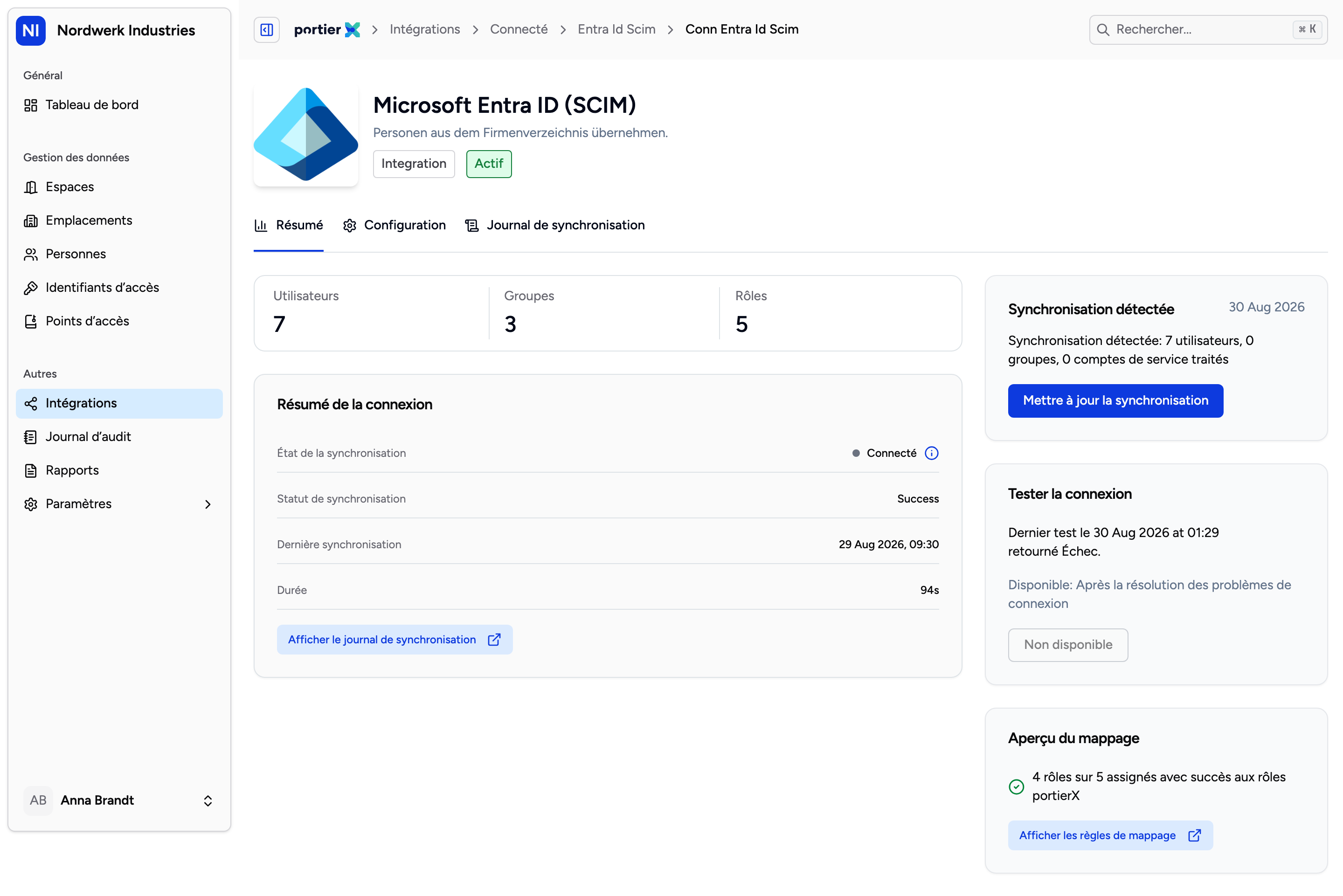Click the Actif status badge
The height and width of the screenshot is (896, 1343).
click(x=489, y=164)
